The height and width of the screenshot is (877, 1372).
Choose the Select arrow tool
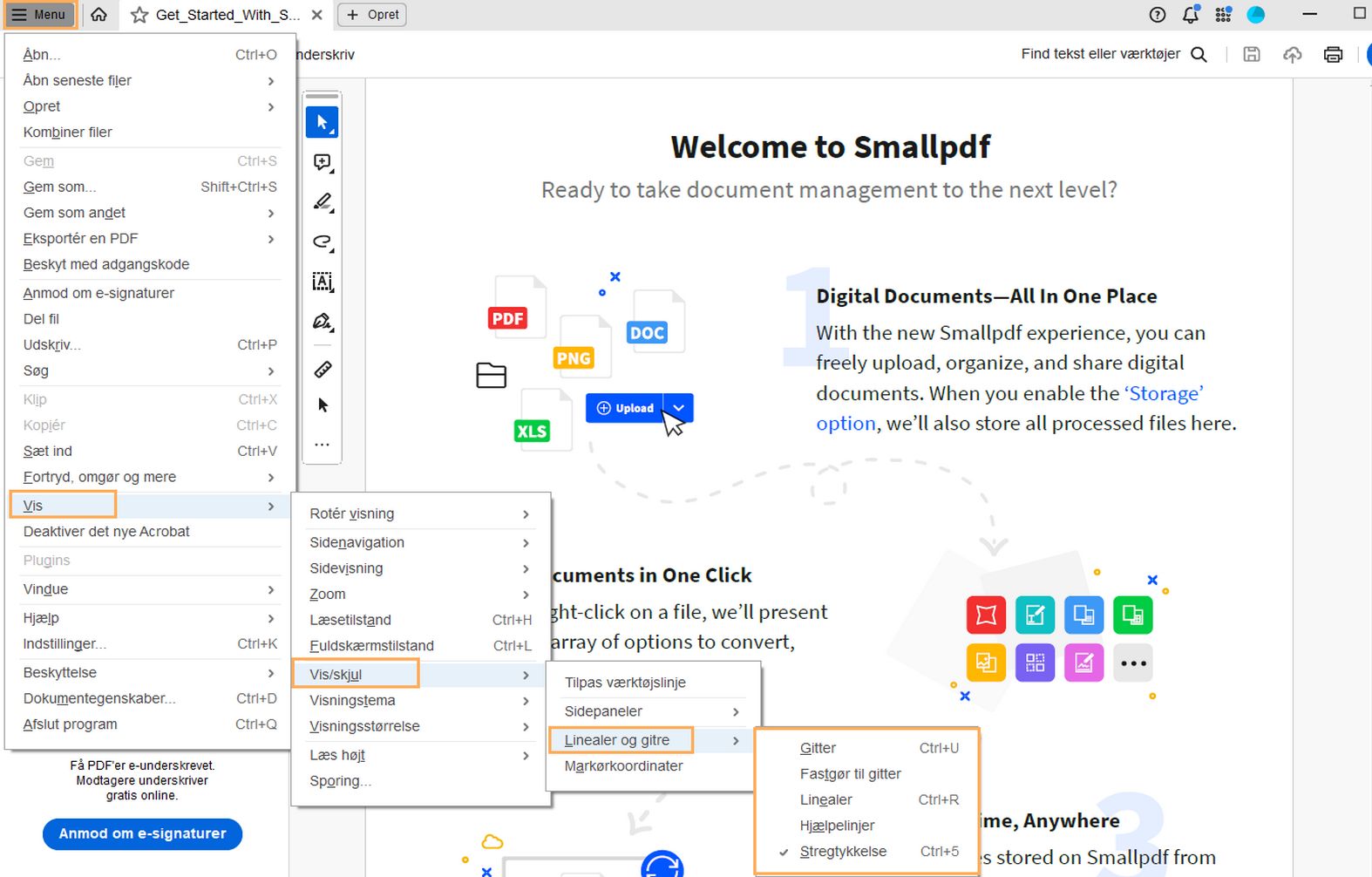323,122
